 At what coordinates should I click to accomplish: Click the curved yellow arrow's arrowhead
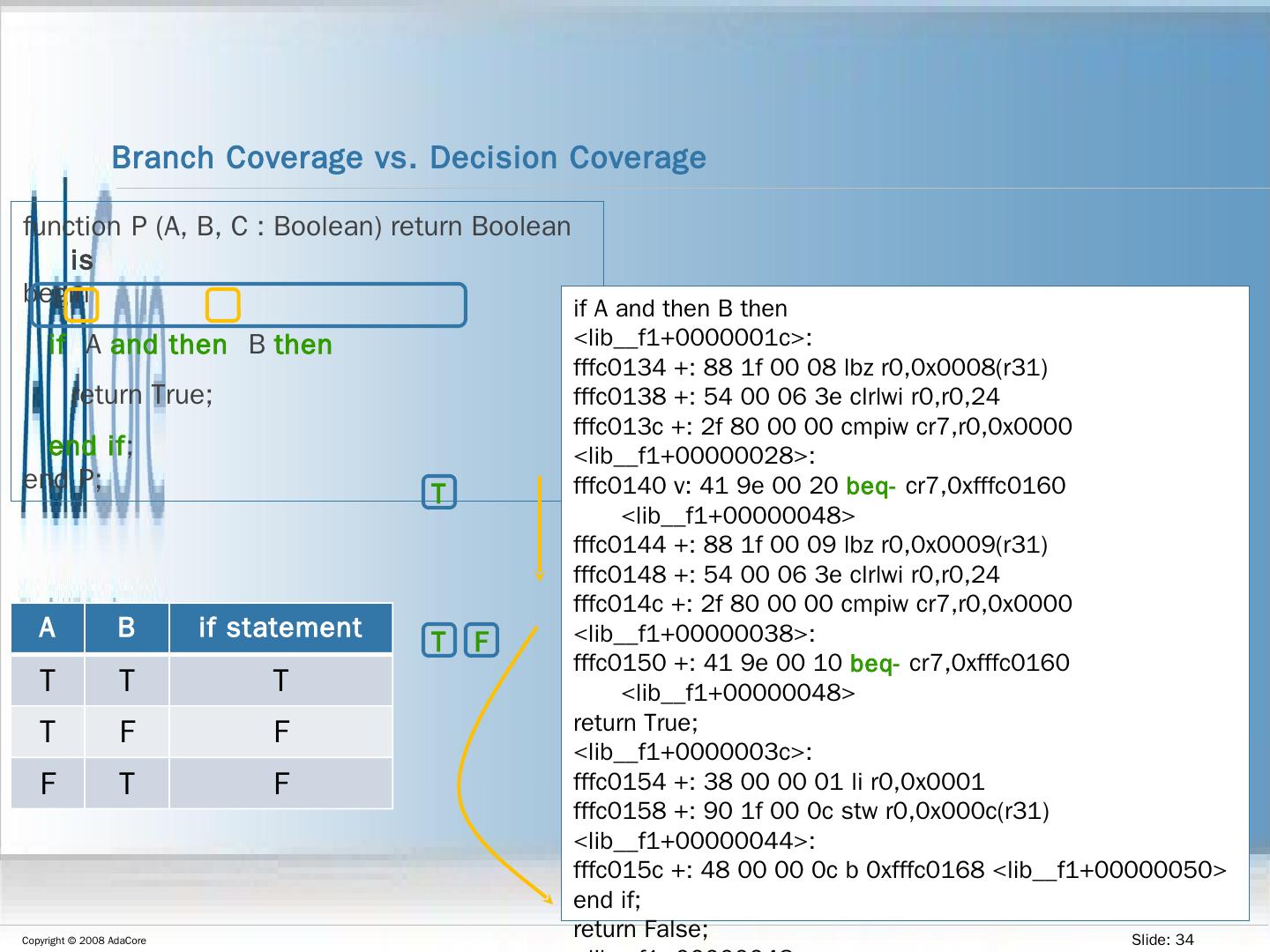point(547,897)
